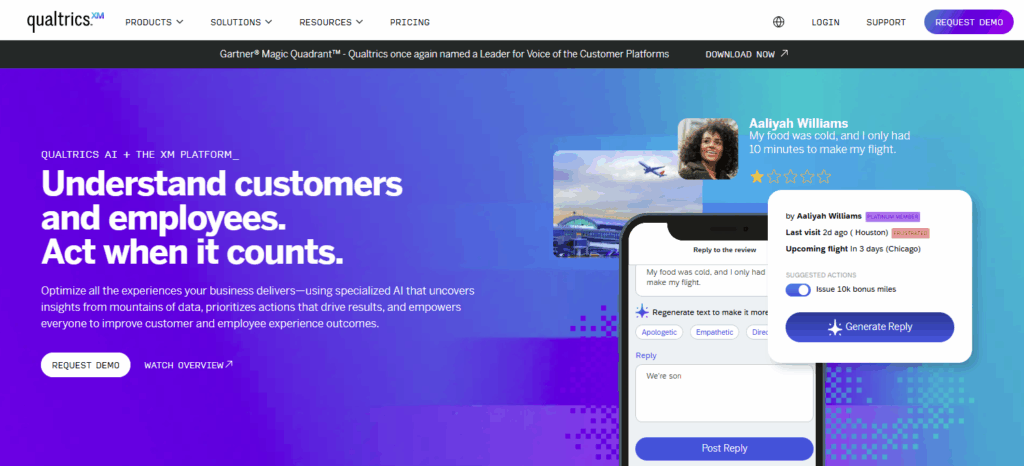The width and height of the screenshot is (1024, 466).
Task: Expand the Solutions dropdown menu
Action: pyautogui.click(x=241, y=22)
